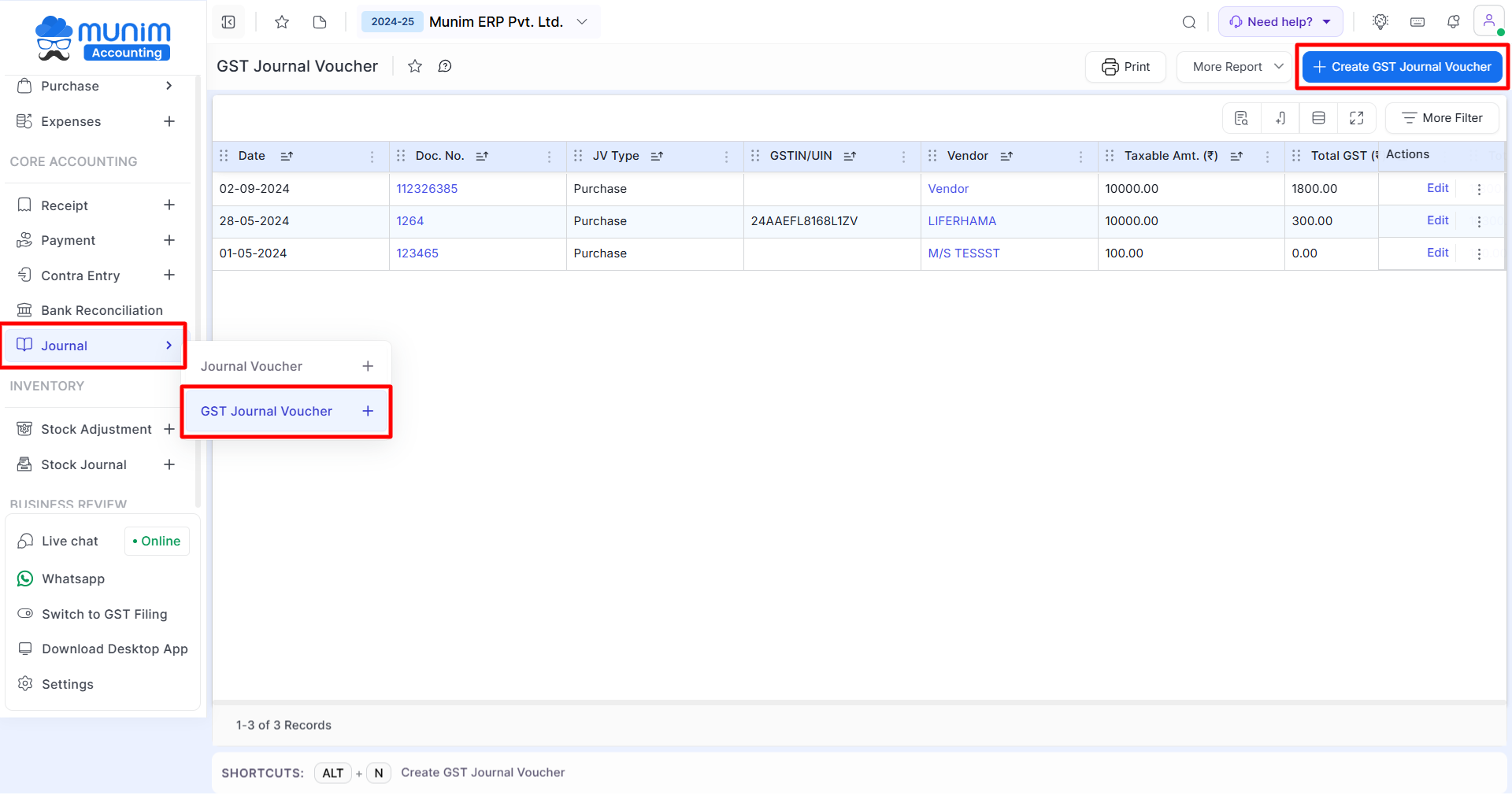1512x795 pixels.
Task: Click the lightbulb ideas icon
Action: (1380, 22)
